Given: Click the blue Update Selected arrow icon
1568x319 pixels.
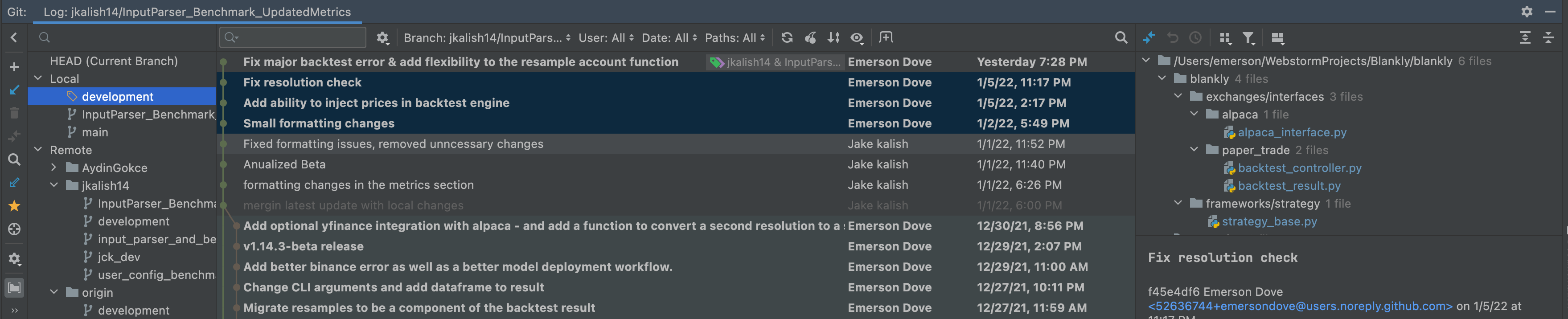Looking at the screenshot, I should (x=14, y=90).
